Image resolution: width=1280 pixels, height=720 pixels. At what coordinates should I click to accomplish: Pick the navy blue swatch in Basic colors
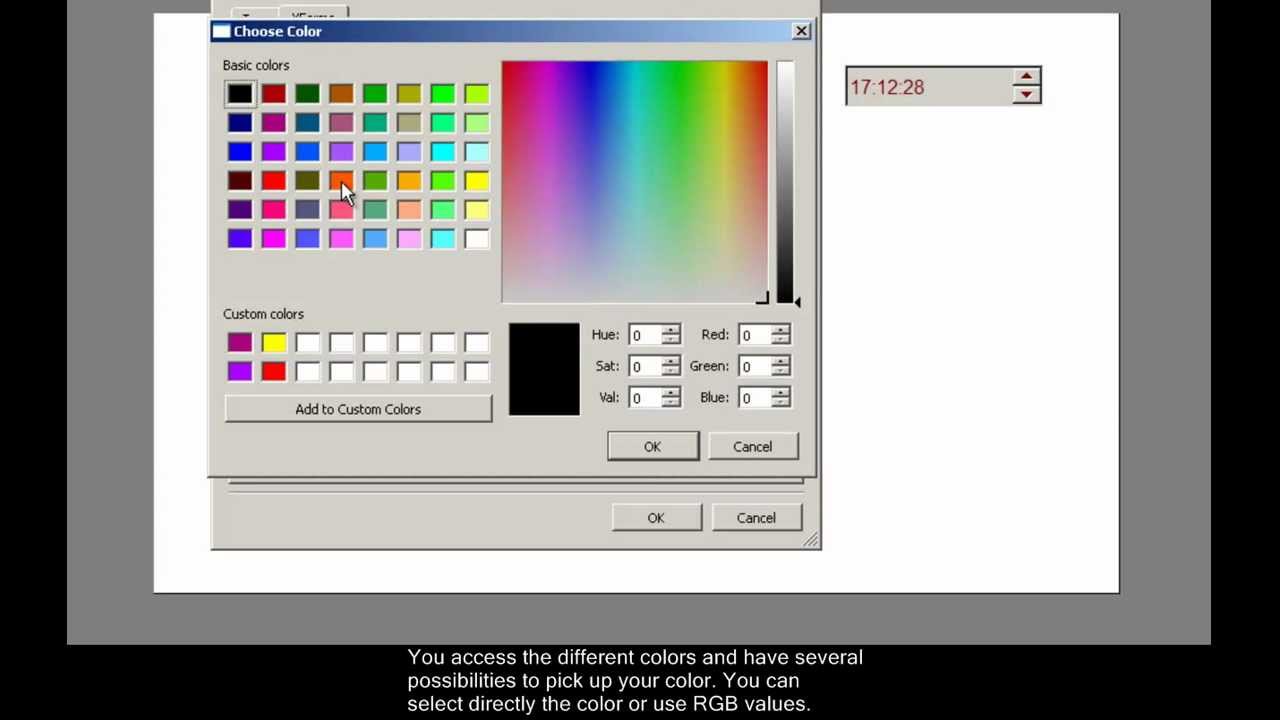tap(240, 122)
